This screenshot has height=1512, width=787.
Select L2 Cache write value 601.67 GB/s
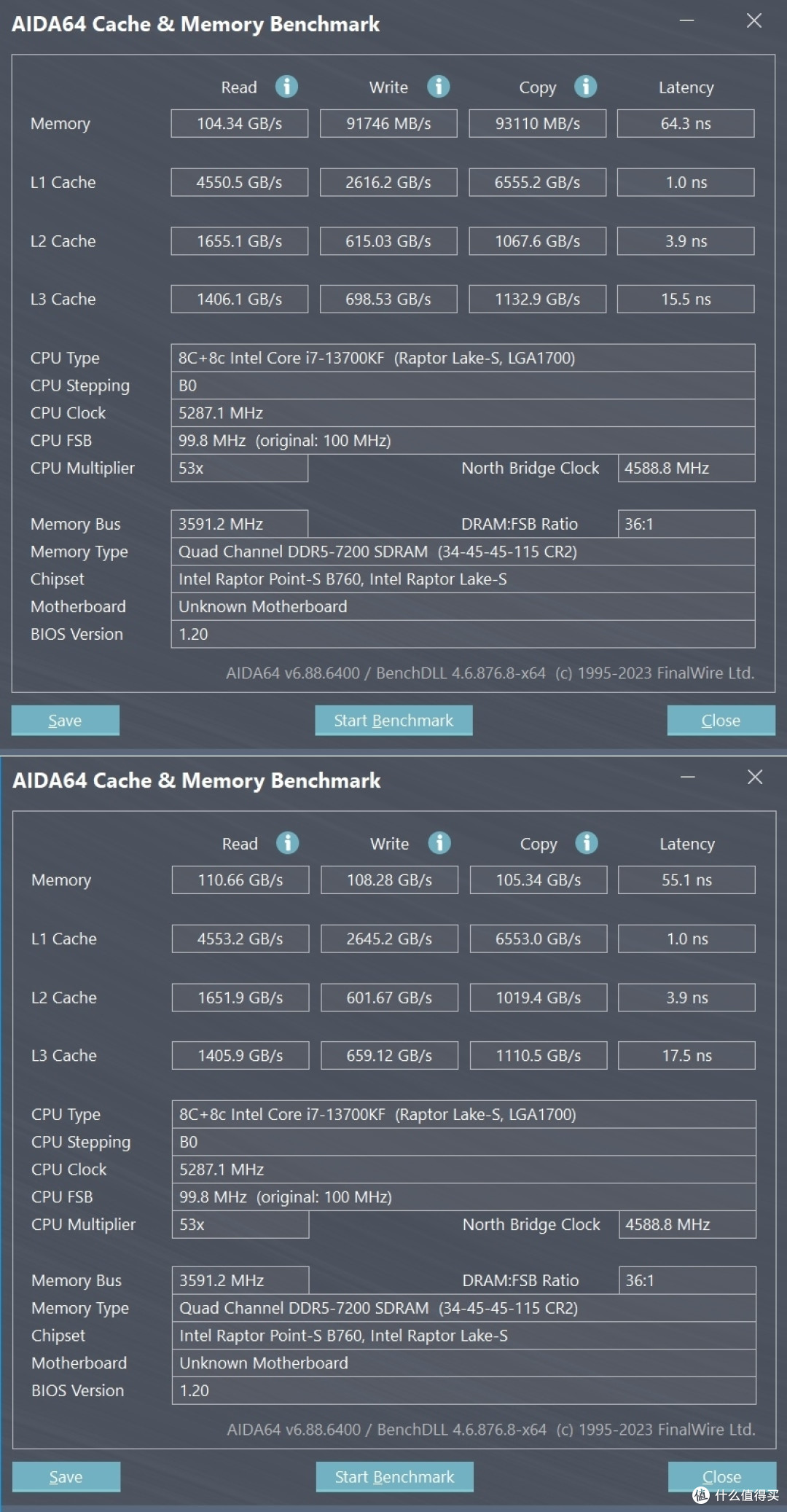pyautogui.click(x=389, y=998)
